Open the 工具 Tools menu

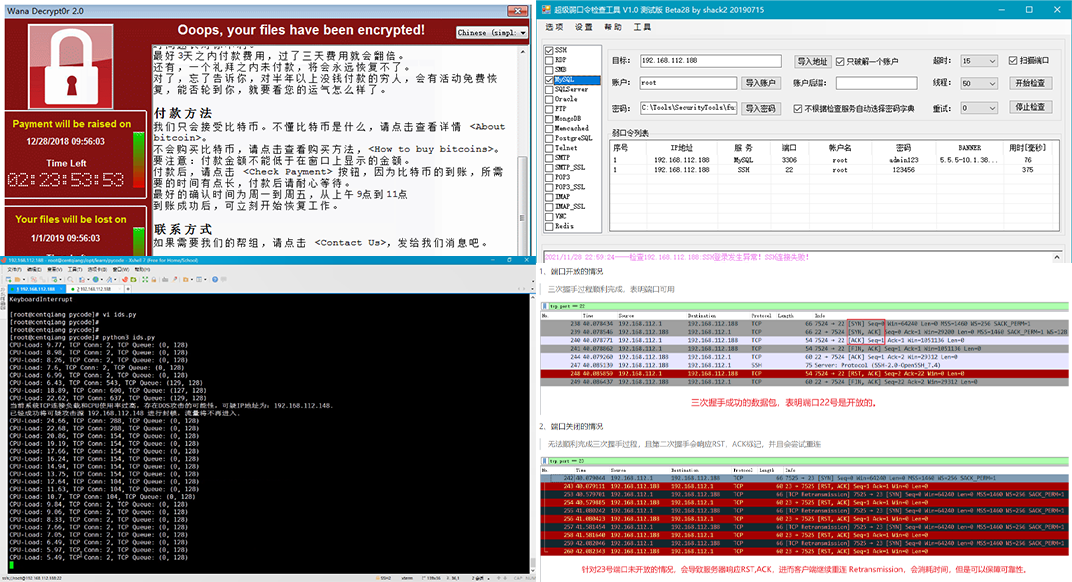640,28
